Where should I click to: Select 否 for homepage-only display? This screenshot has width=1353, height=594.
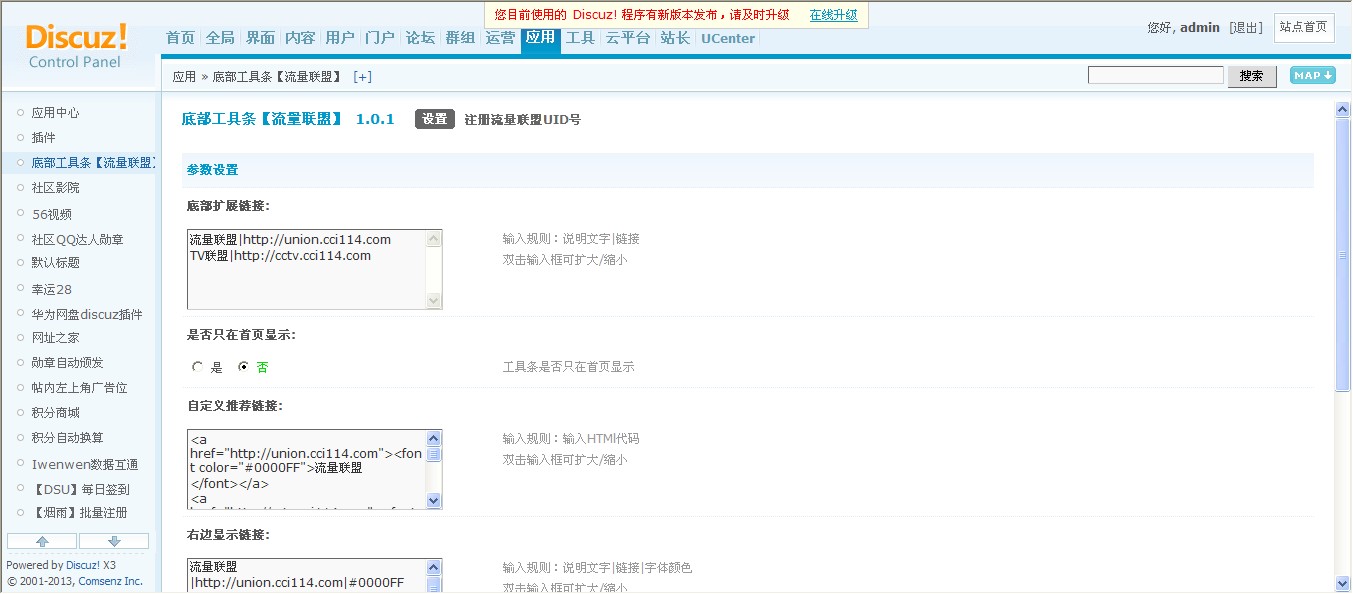click(x=243, y=367)
